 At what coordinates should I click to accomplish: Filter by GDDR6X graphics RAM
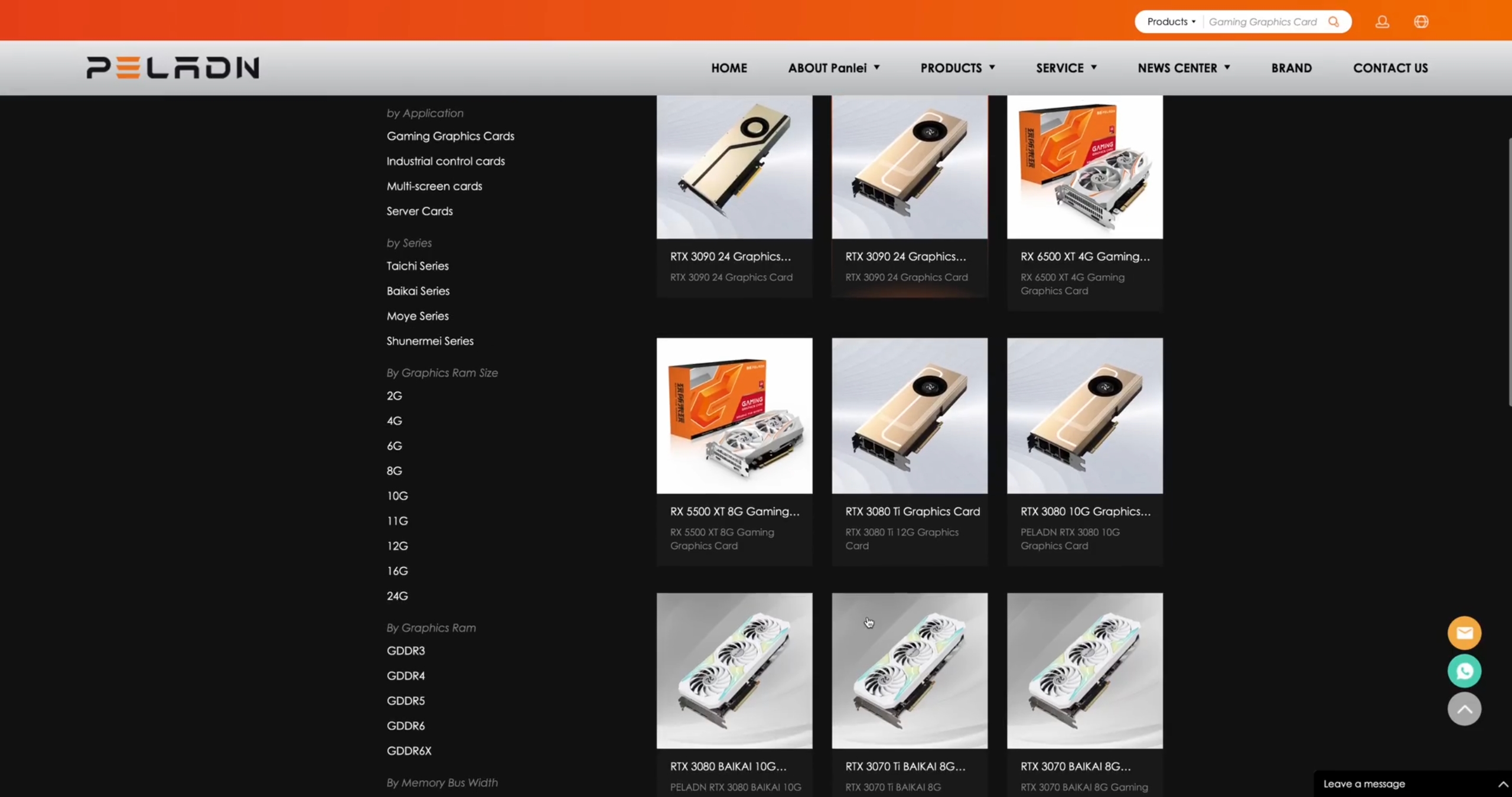409,750
